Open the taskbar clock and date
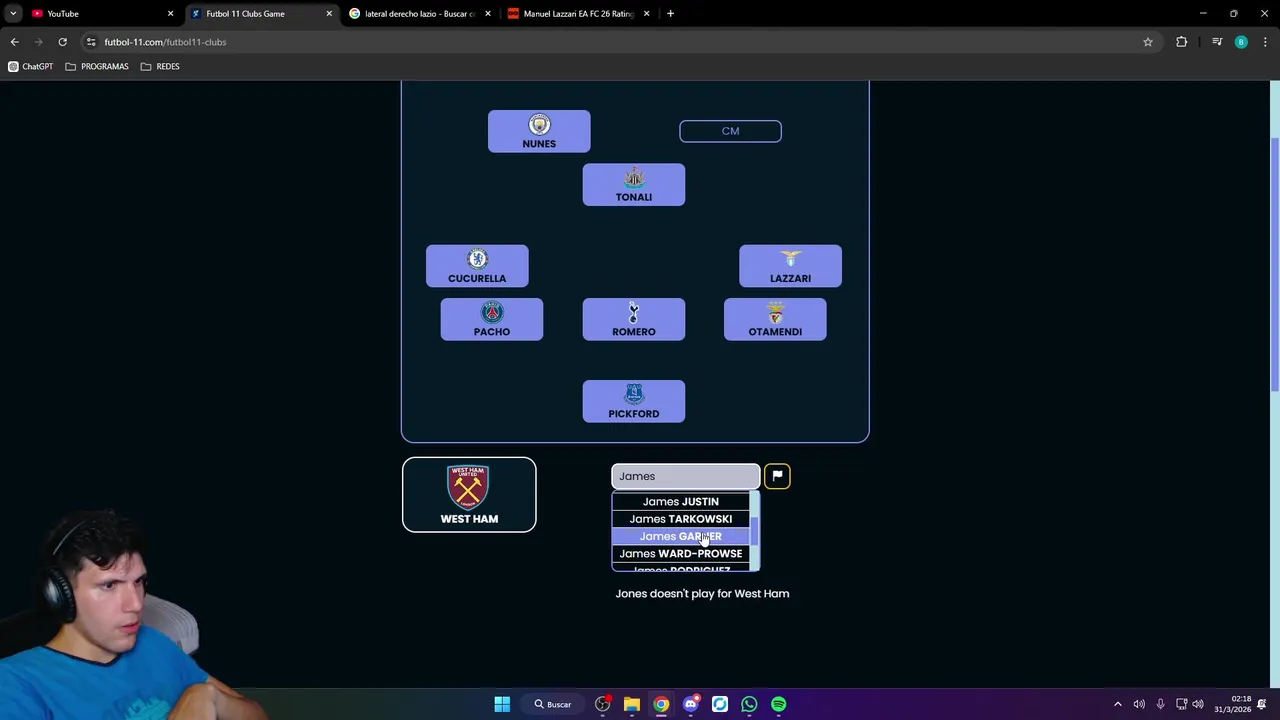This screenshot has height=720, width=1280. pos(1234,704)
